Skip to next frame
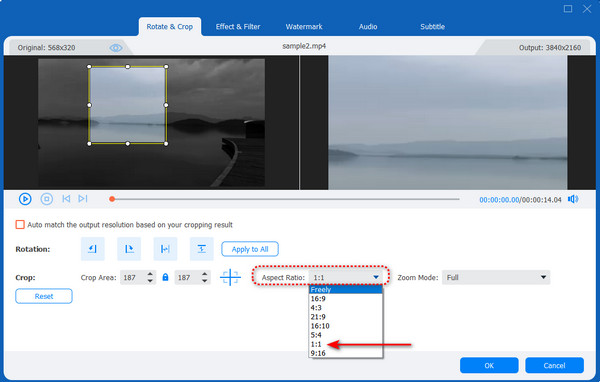This screenshot has width=600, height=382. pos(83,199)
